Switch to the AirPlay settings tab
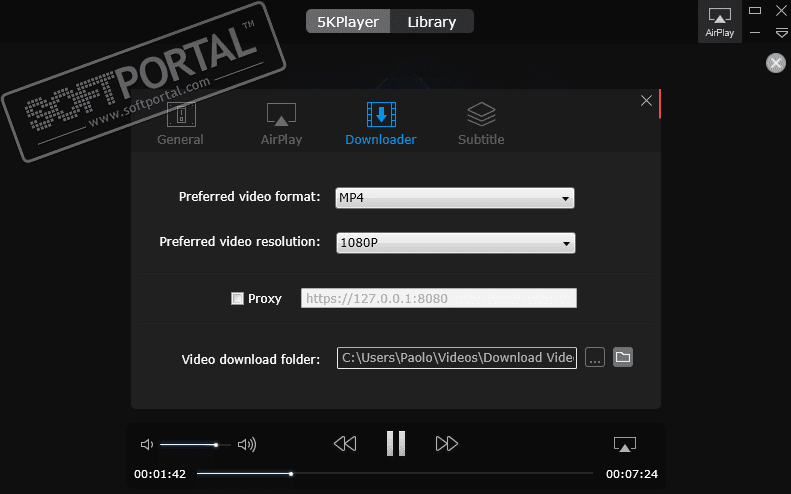This screenshot has height=494, width=791. pos(281,124)
